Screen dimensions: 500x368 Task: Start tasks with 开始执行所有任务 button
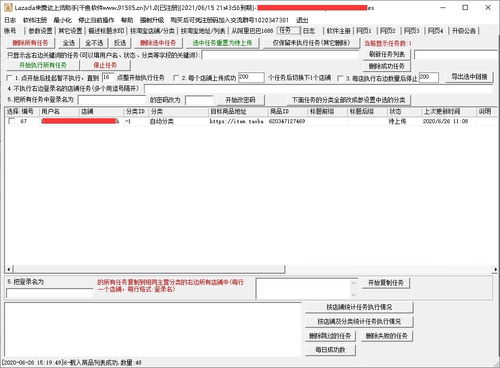tap(43, 65)
